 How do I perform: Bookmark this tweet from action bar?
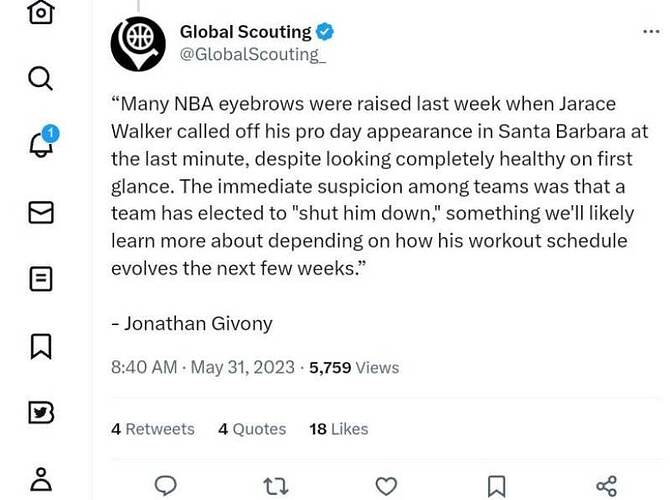(x=497, y=486)
